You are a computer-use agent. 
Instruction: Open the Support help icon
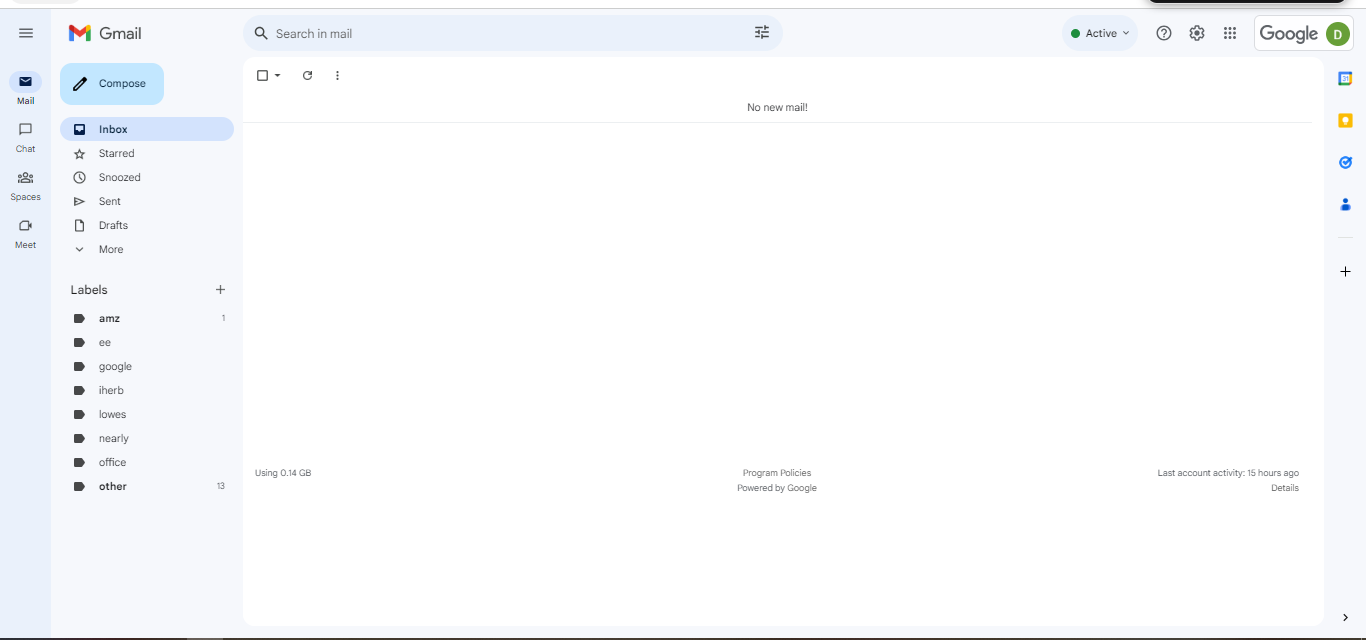pos(1164,33)
